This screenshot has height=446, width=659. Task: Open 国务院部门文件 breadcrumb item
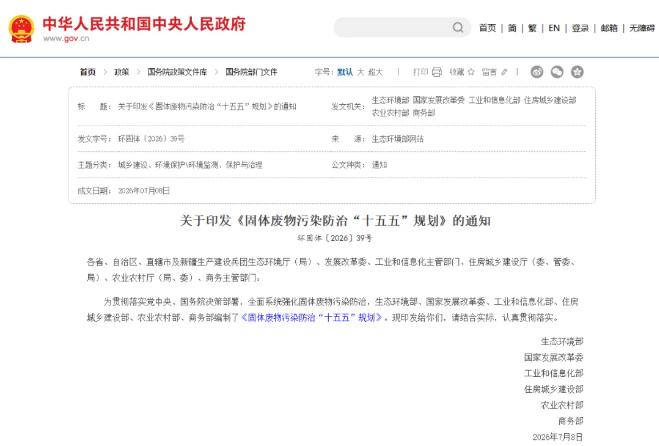coord(251,72)
